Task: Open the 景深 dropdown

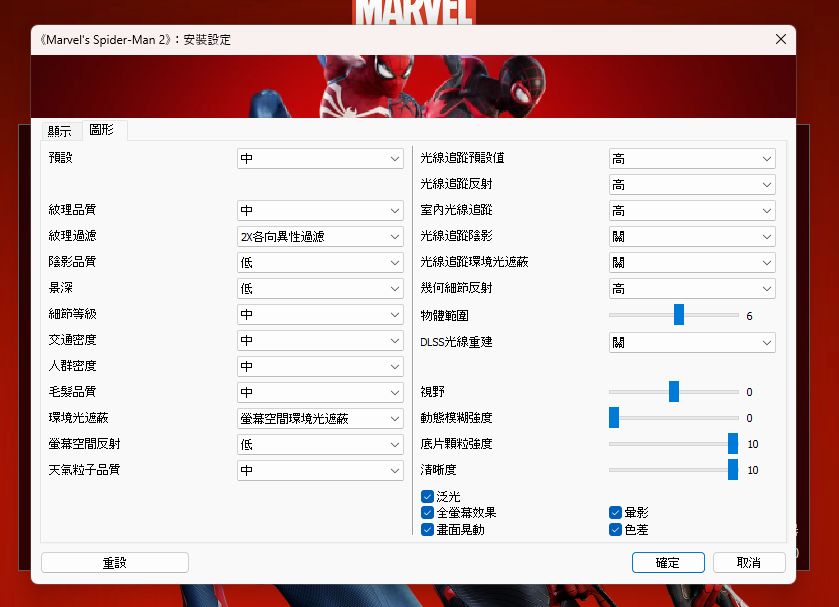Action: [x=320, y=289]
